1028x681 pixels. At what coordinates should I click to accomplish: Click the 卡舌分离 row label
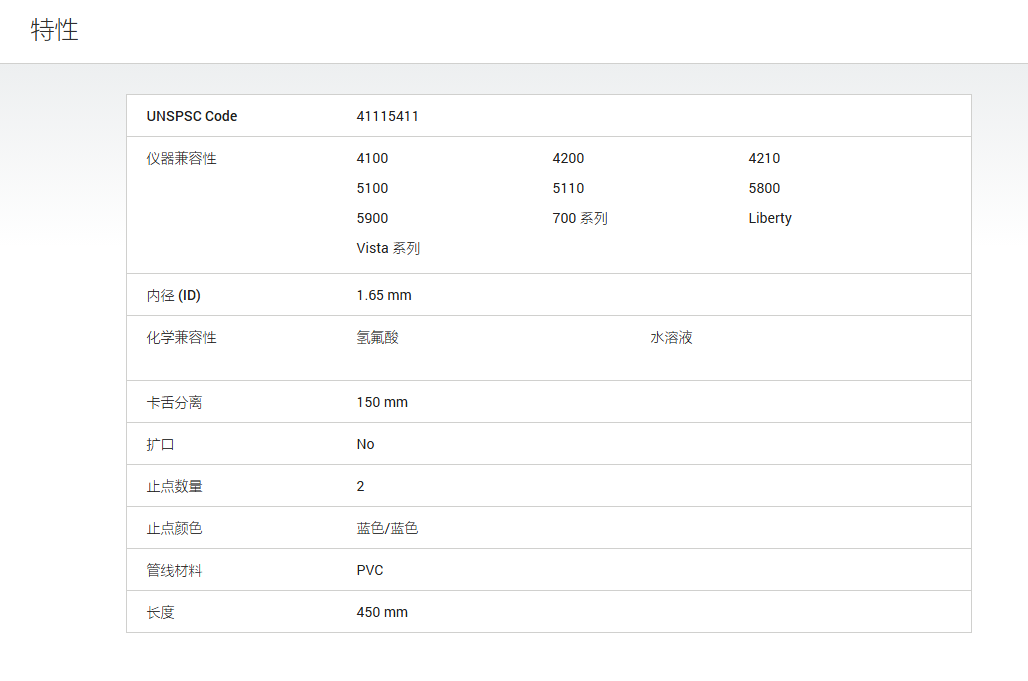click(x=174, y=402)
